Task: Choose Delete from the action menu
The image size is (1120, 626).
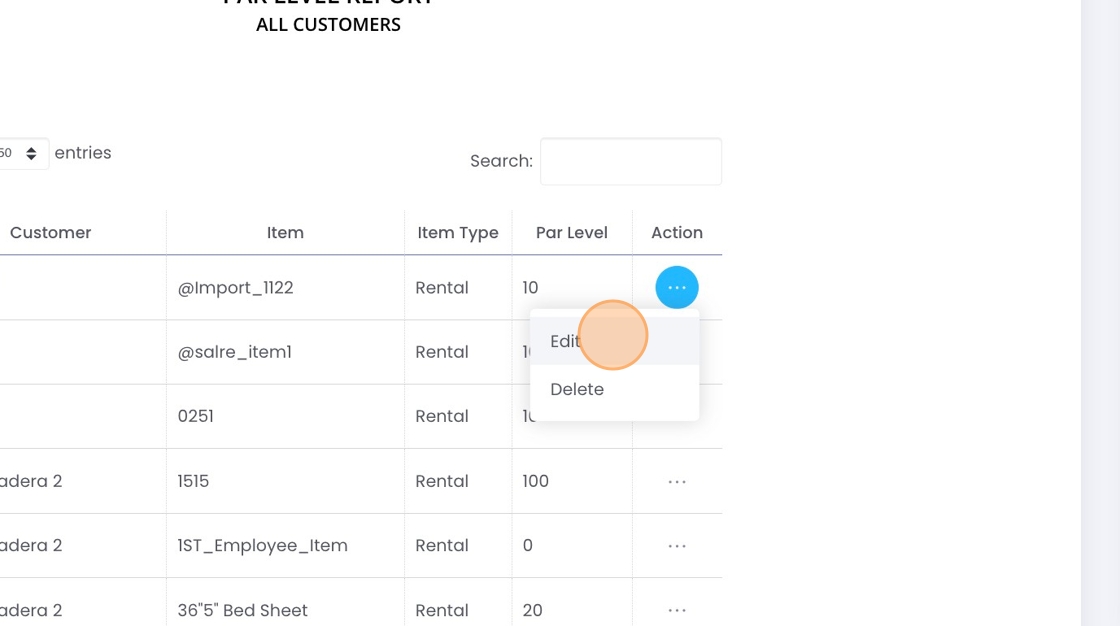Action: (577, 389)
